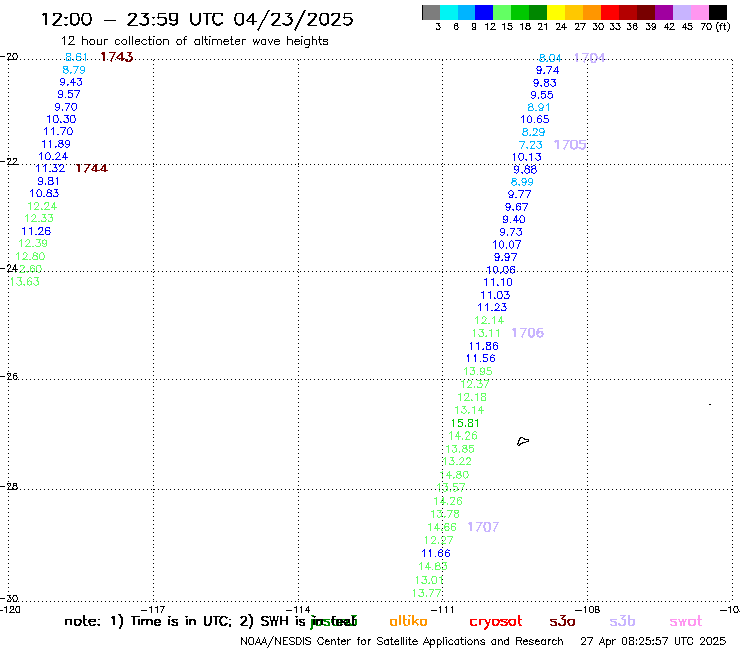Select the wave height '11.32'
This screenshot has width=740, height=650.
click(50, 168)
